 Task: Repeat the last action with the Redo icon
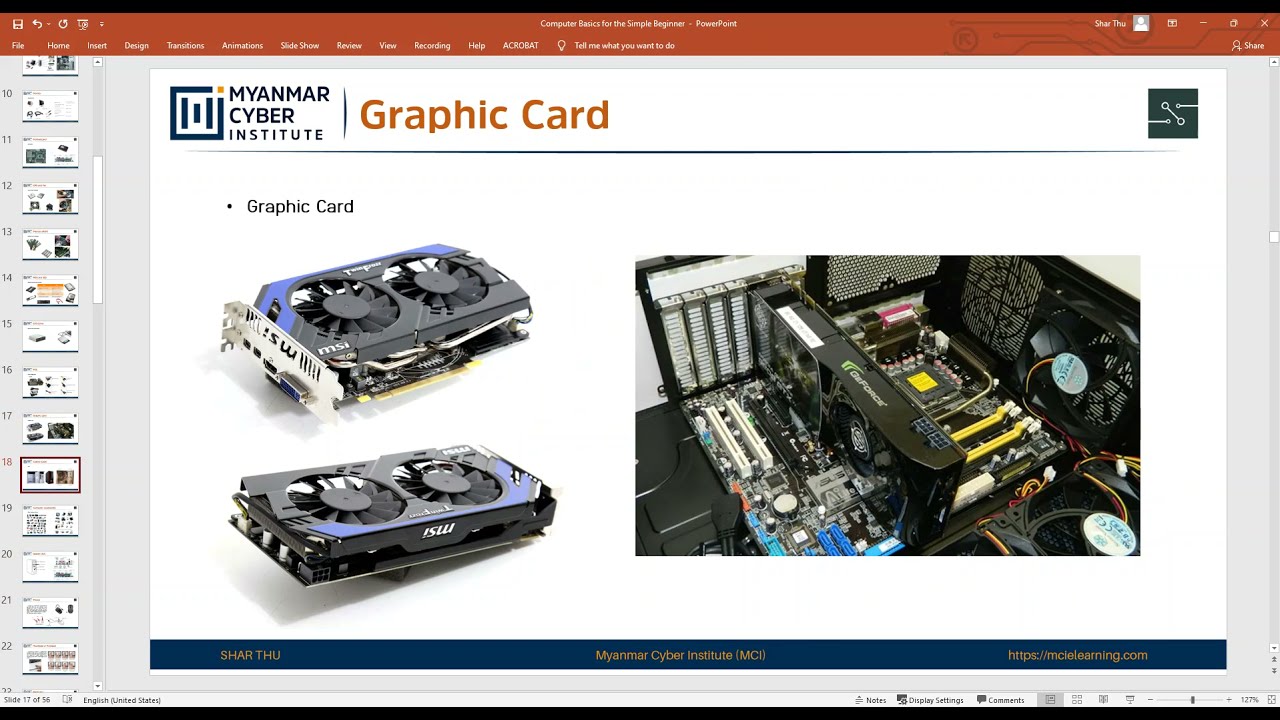tap(63, 23)
